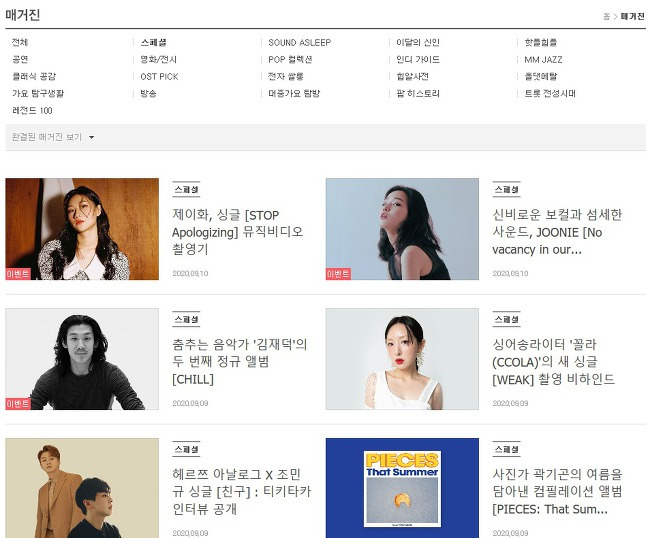
Task: Go to 홈 in the breadcrumb
Action: coord(606,17)
